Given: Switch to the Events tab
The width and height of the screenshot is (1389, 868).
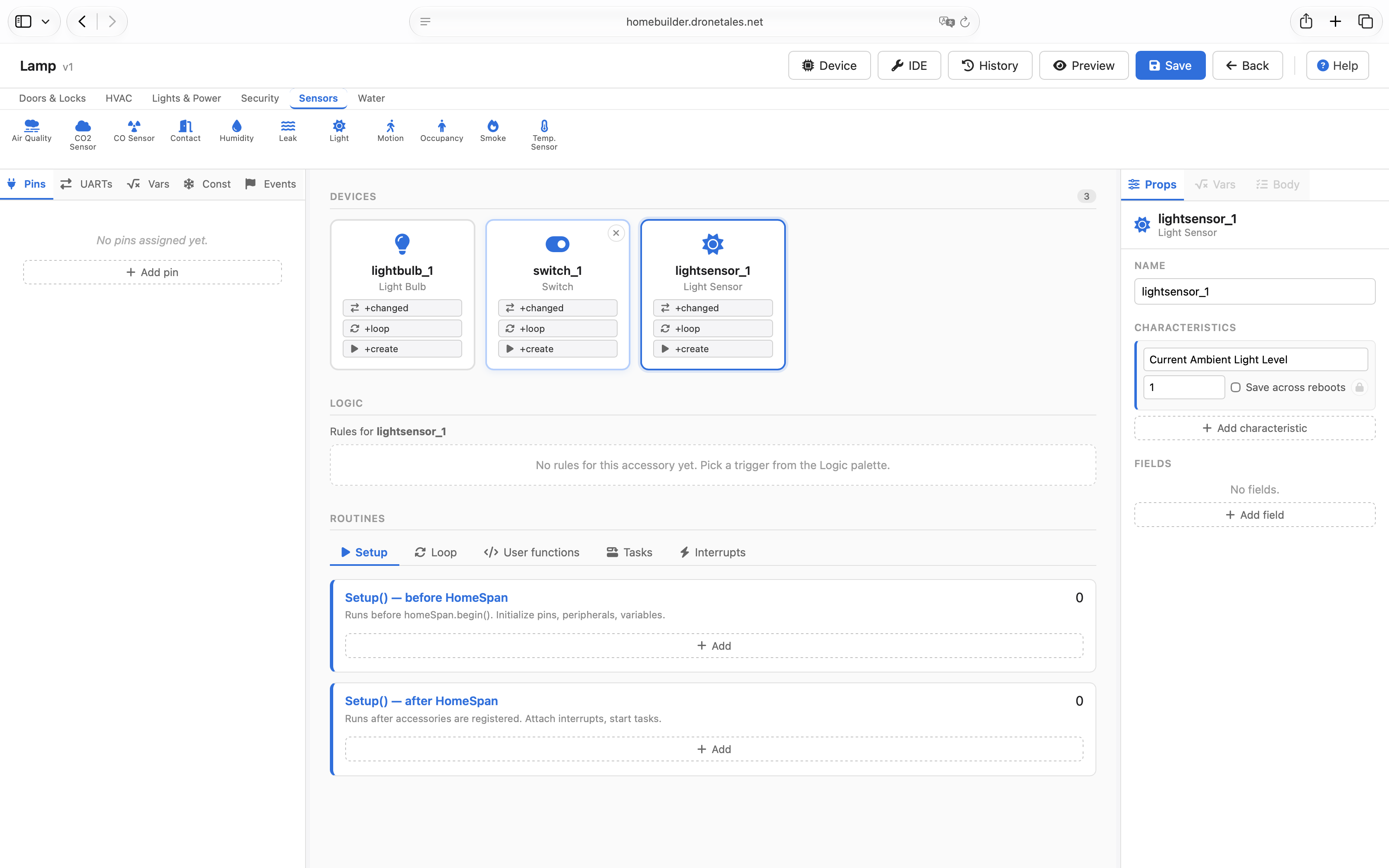Looking at the screenshot, I should pyautogui.click(x=271, y=184).
